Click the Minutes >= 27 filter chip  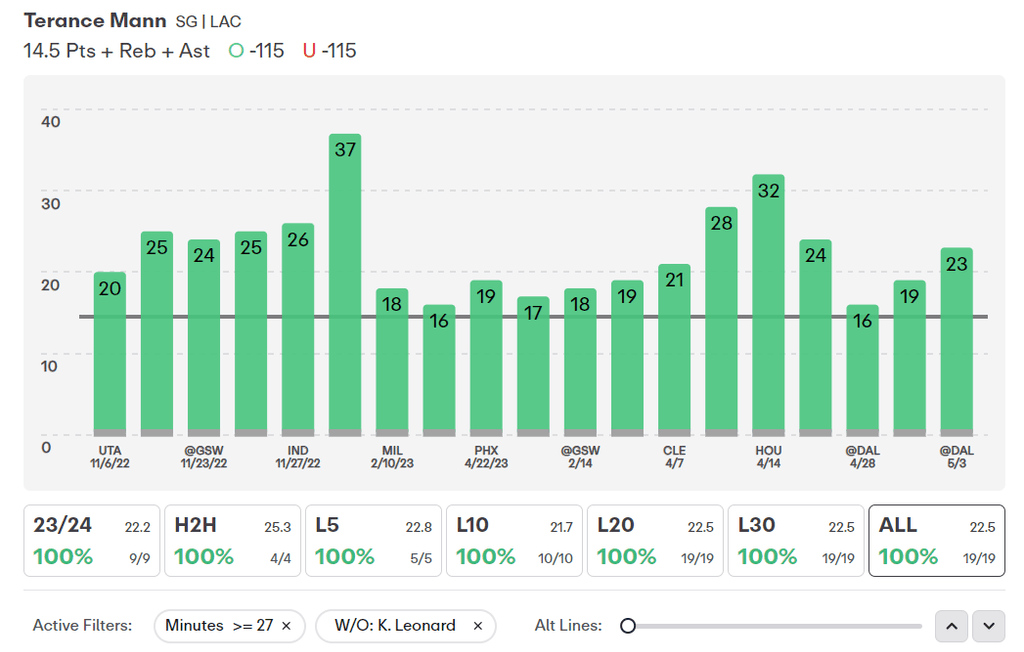[x=229, y=626]
